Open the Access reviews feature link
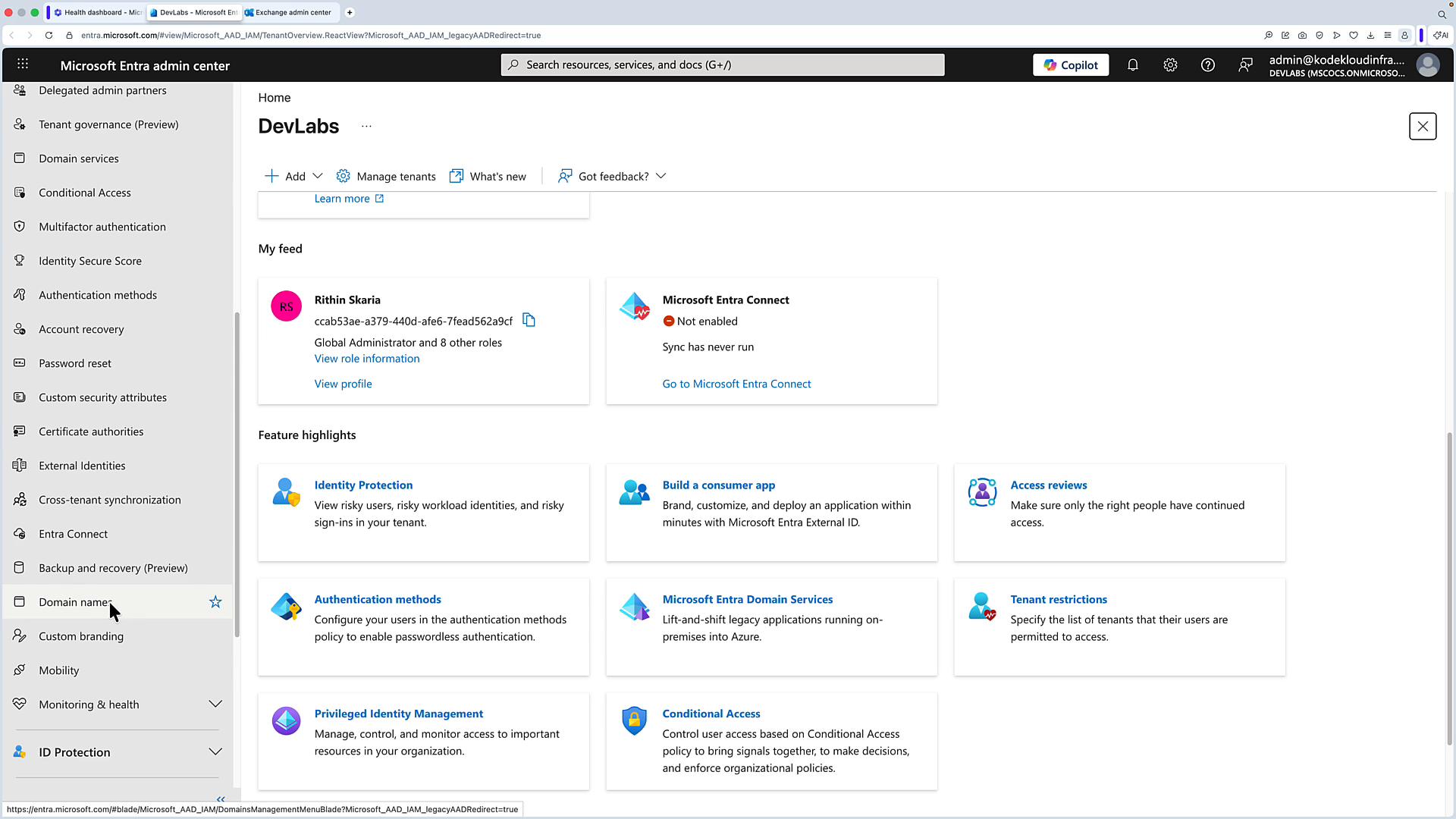 point(1048,485)
